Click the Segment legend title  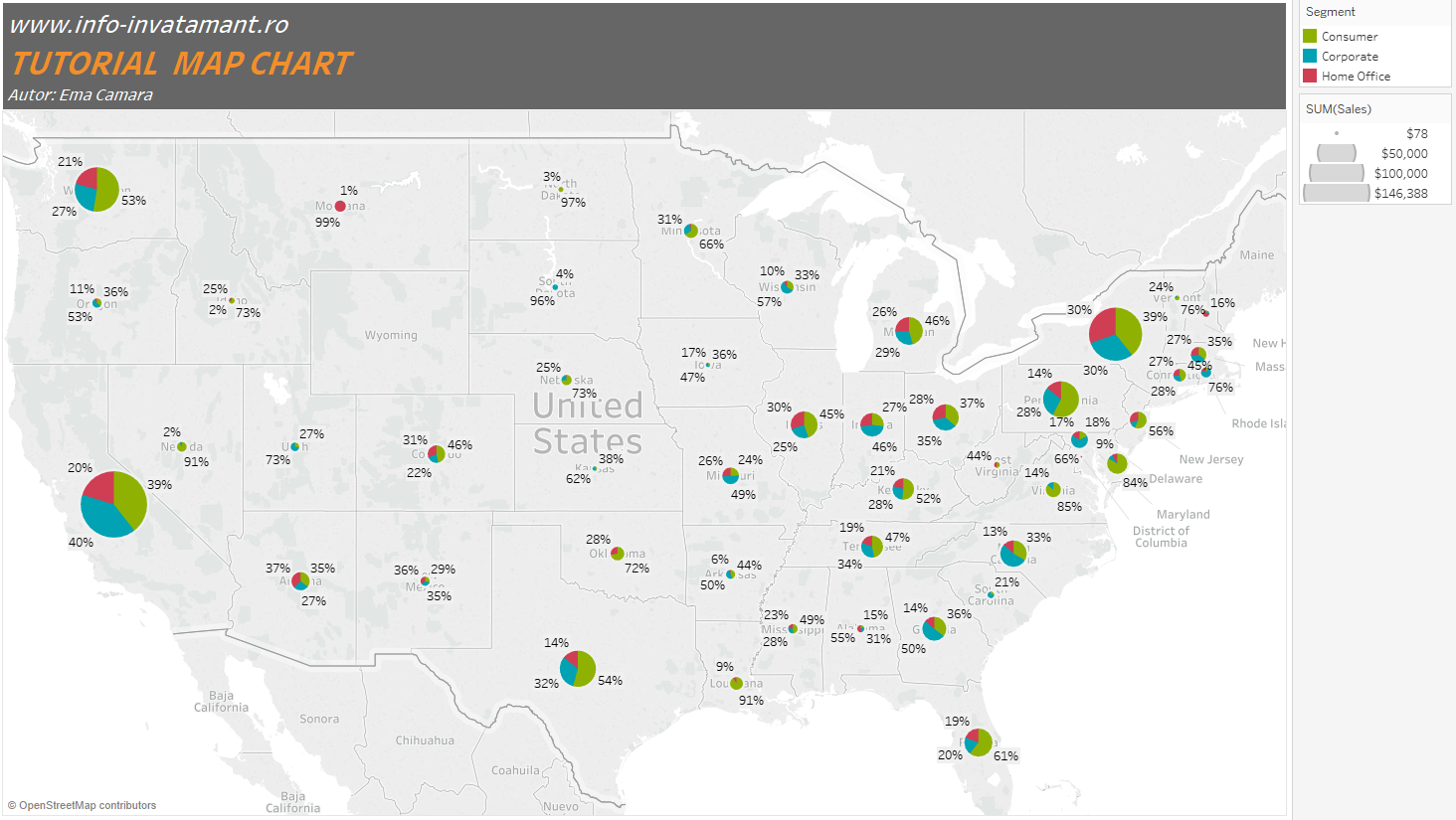tap(1330, 12)
